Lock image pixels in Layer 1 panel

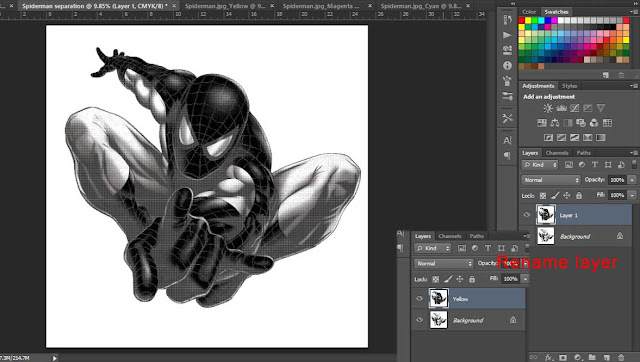click(555, 196)
